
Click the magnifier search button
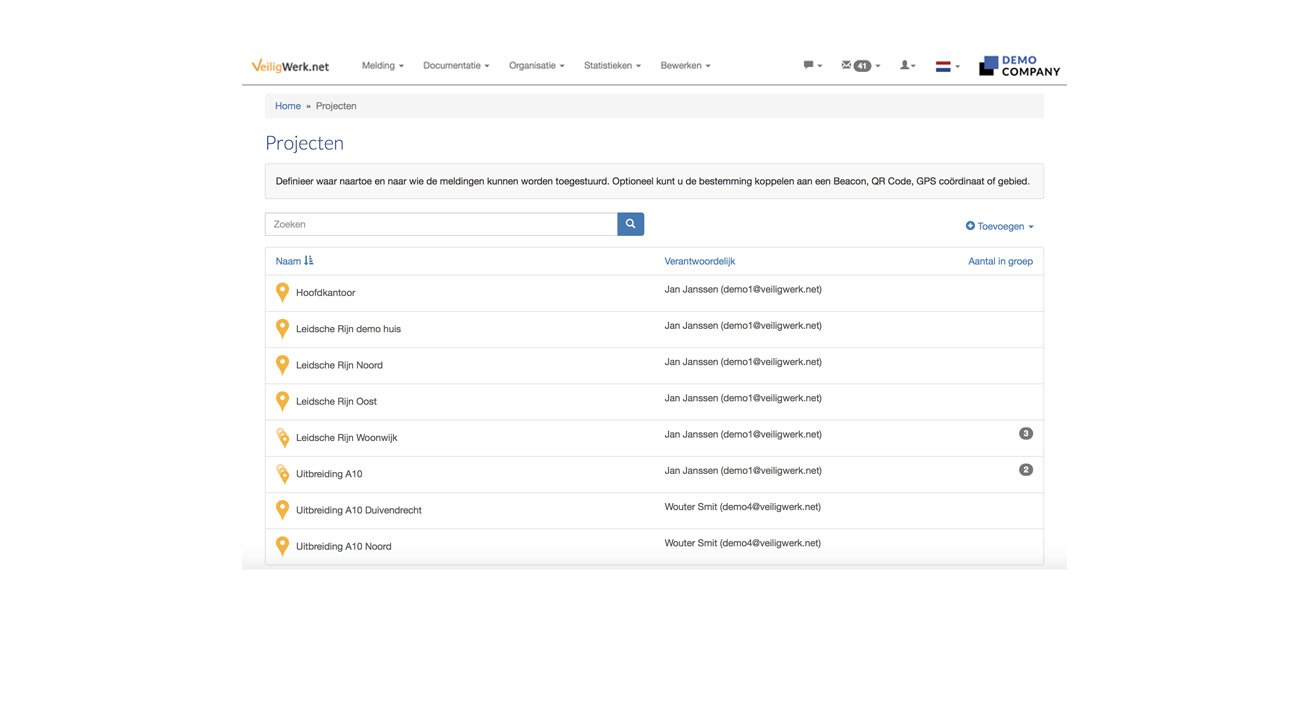point(630,224)
